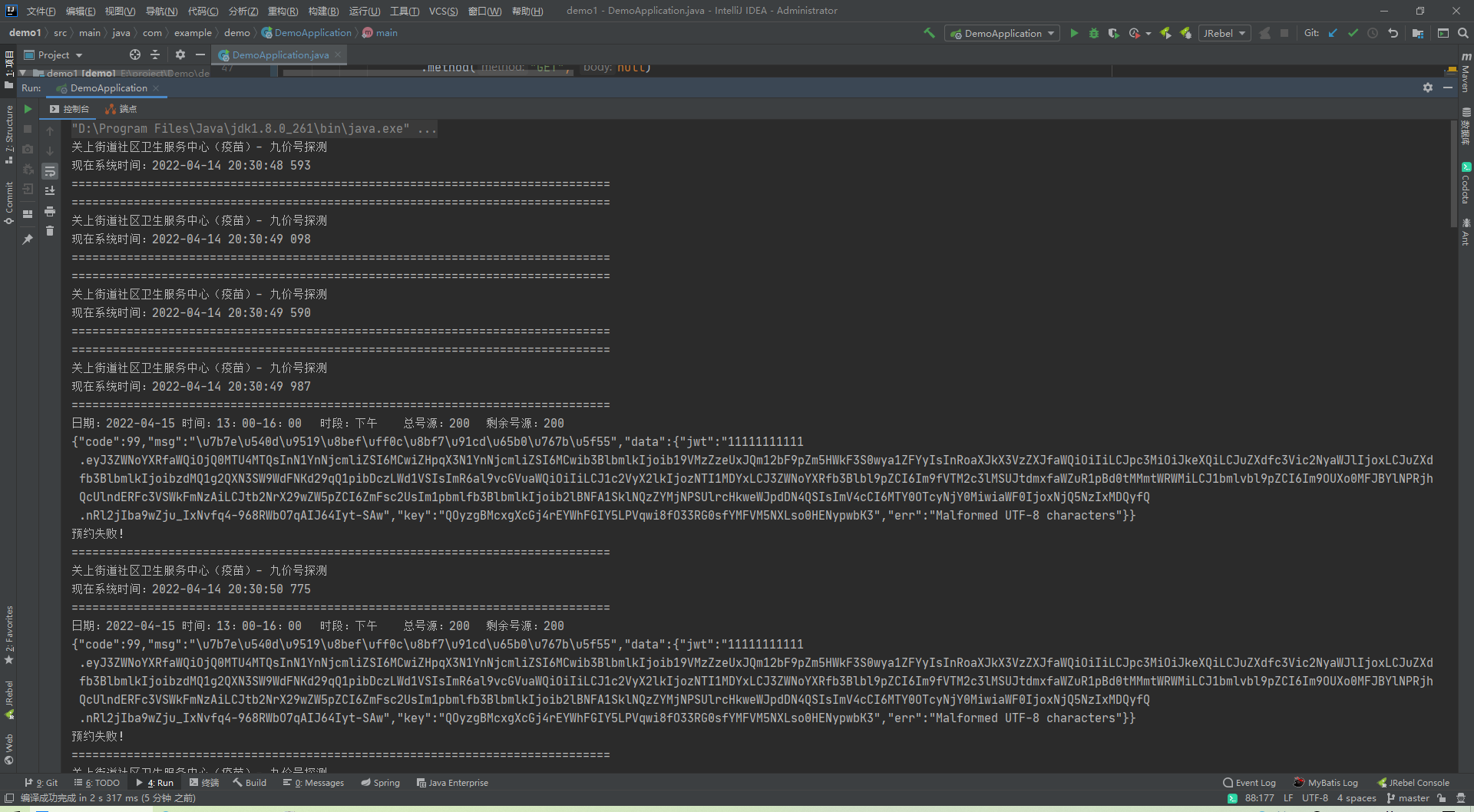Click the Run Anything icon
The height and width of the screenshot is (812, 1474).
[1443, 33]
